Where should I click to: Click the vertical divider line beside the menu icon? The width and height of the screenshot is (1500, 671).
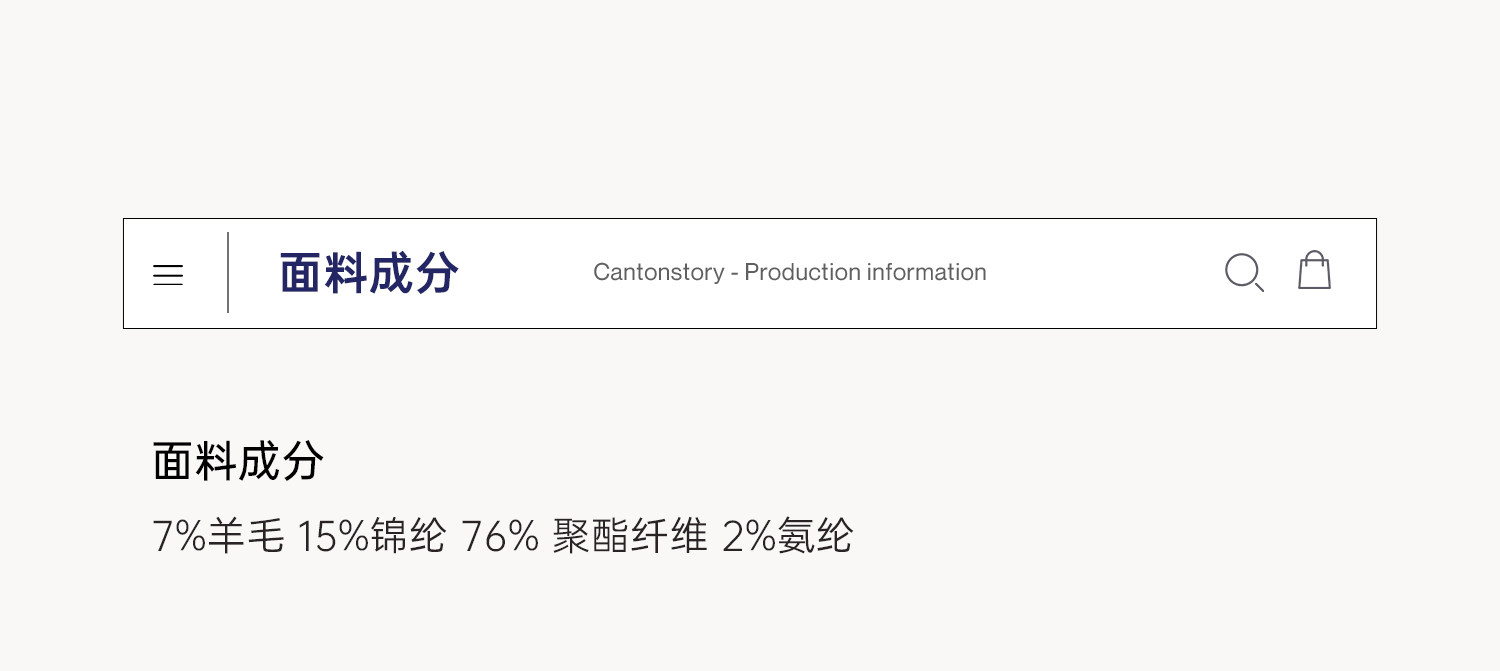228,272
